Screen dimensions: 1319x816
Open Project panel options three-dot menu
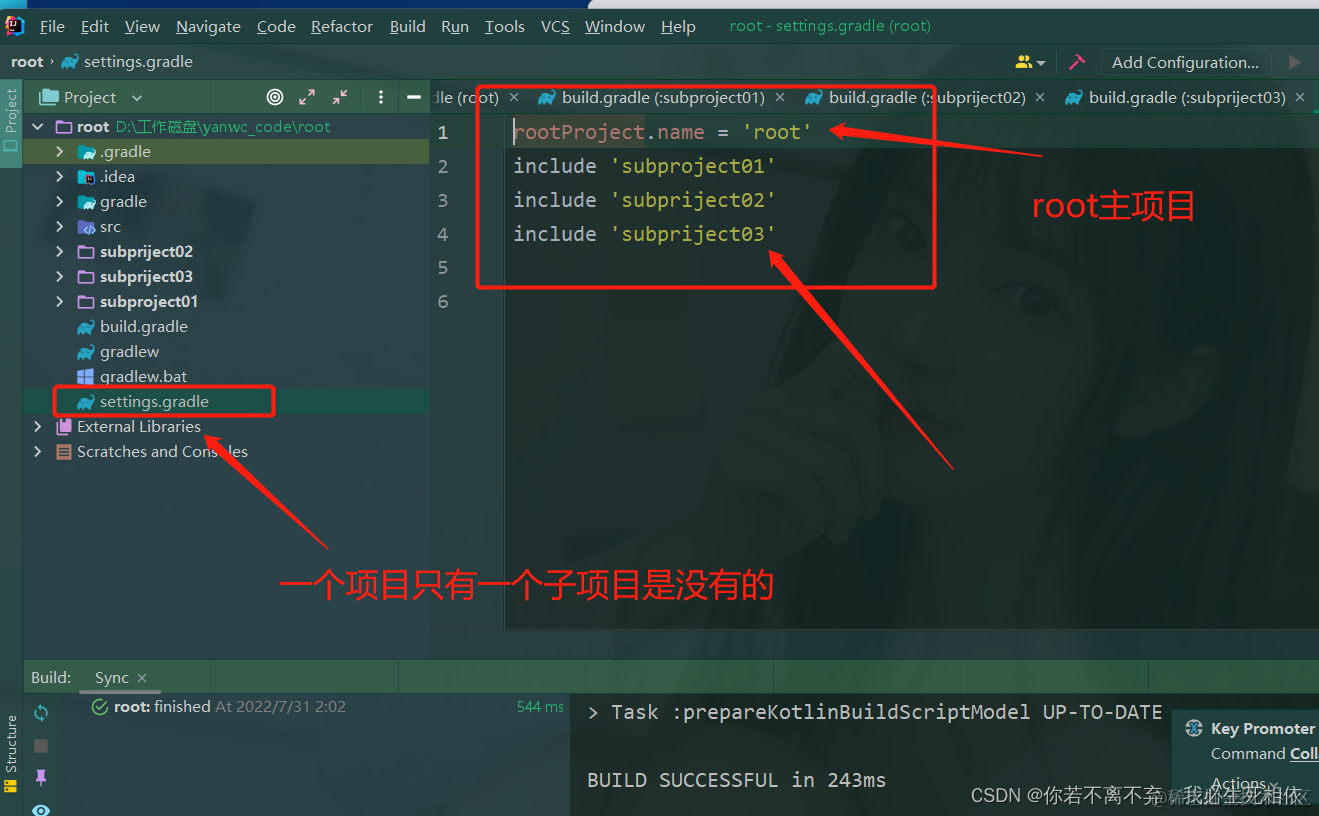tap(381, 97)
